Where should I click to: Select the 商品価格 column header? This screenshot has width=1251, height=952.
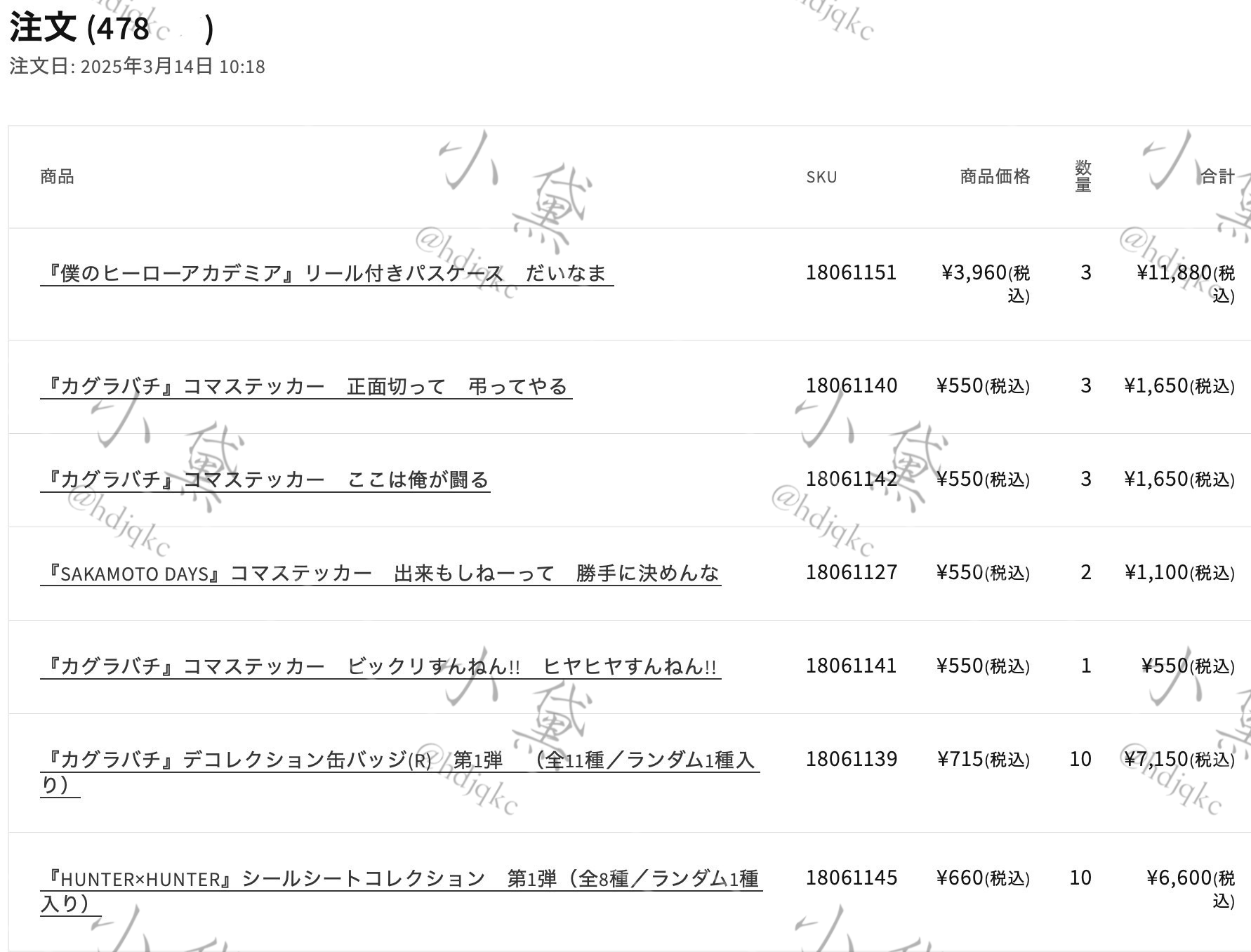pos(995,176)
